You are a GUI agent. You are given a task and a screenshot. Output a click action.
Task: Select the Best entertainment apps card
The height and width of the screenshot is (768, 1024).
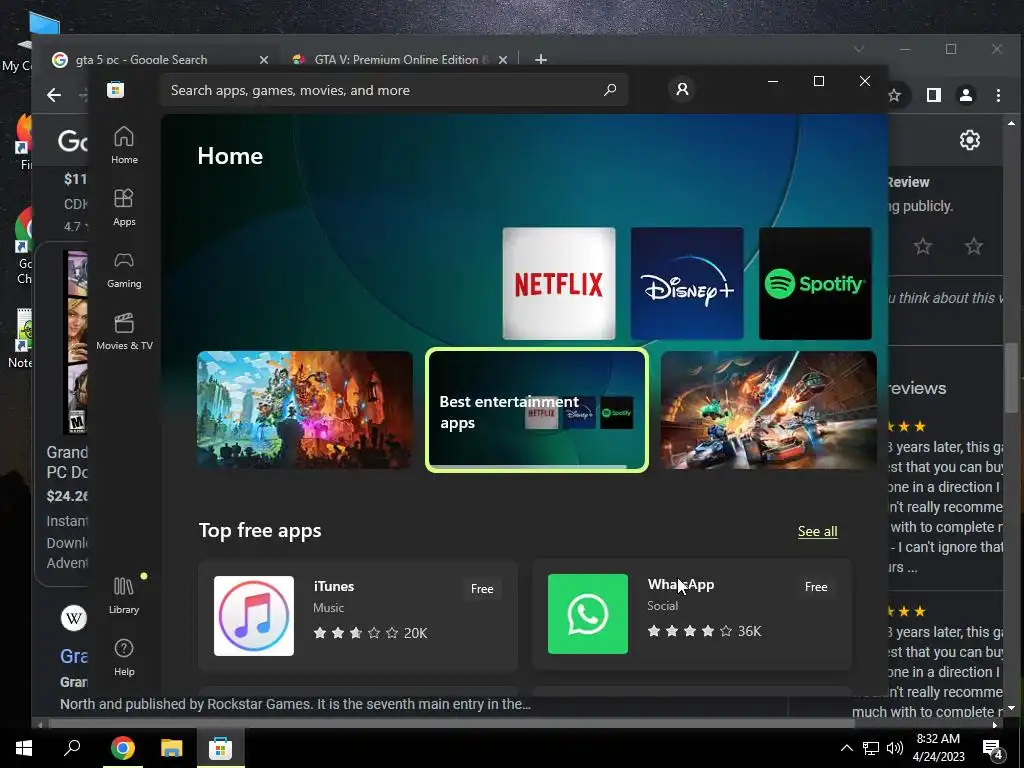point(537,410)
